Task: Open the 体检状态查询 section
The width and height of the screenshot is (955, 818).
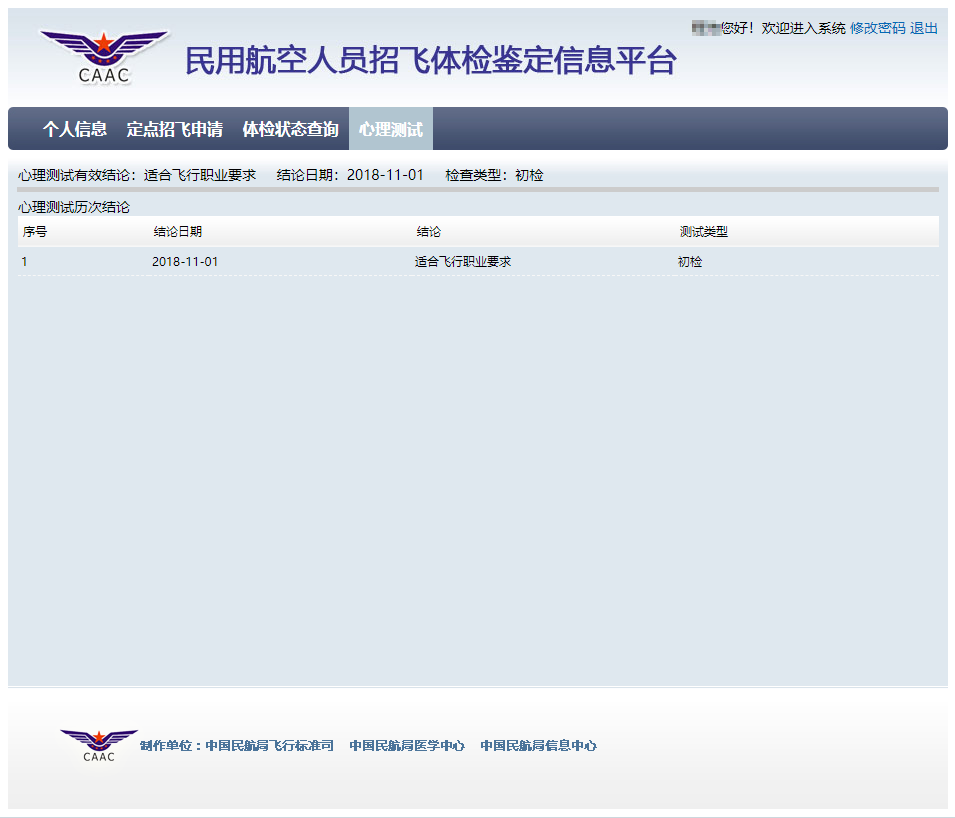Action: coord(291,128)
